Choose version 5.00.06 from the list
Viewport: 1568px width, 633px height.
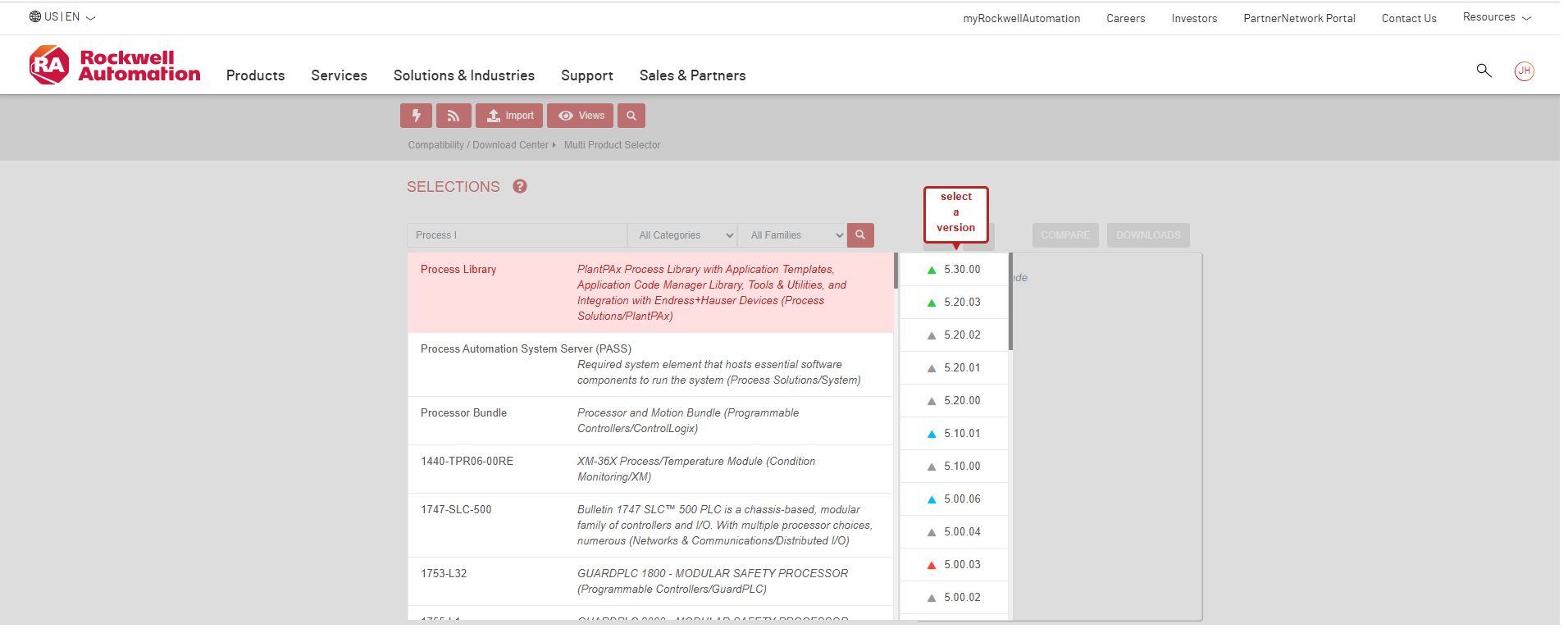[954, 499]
